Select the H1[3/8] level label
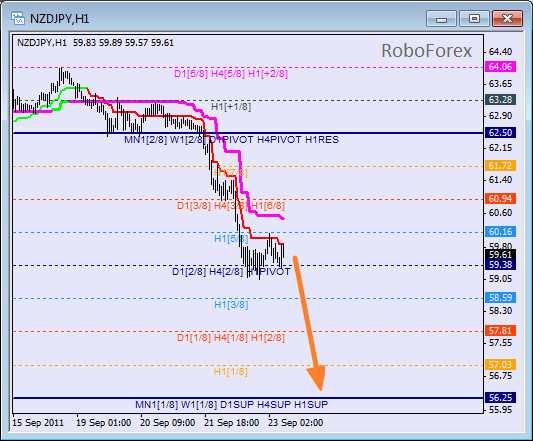The image size is (533, 441). [x=231, y=305]
